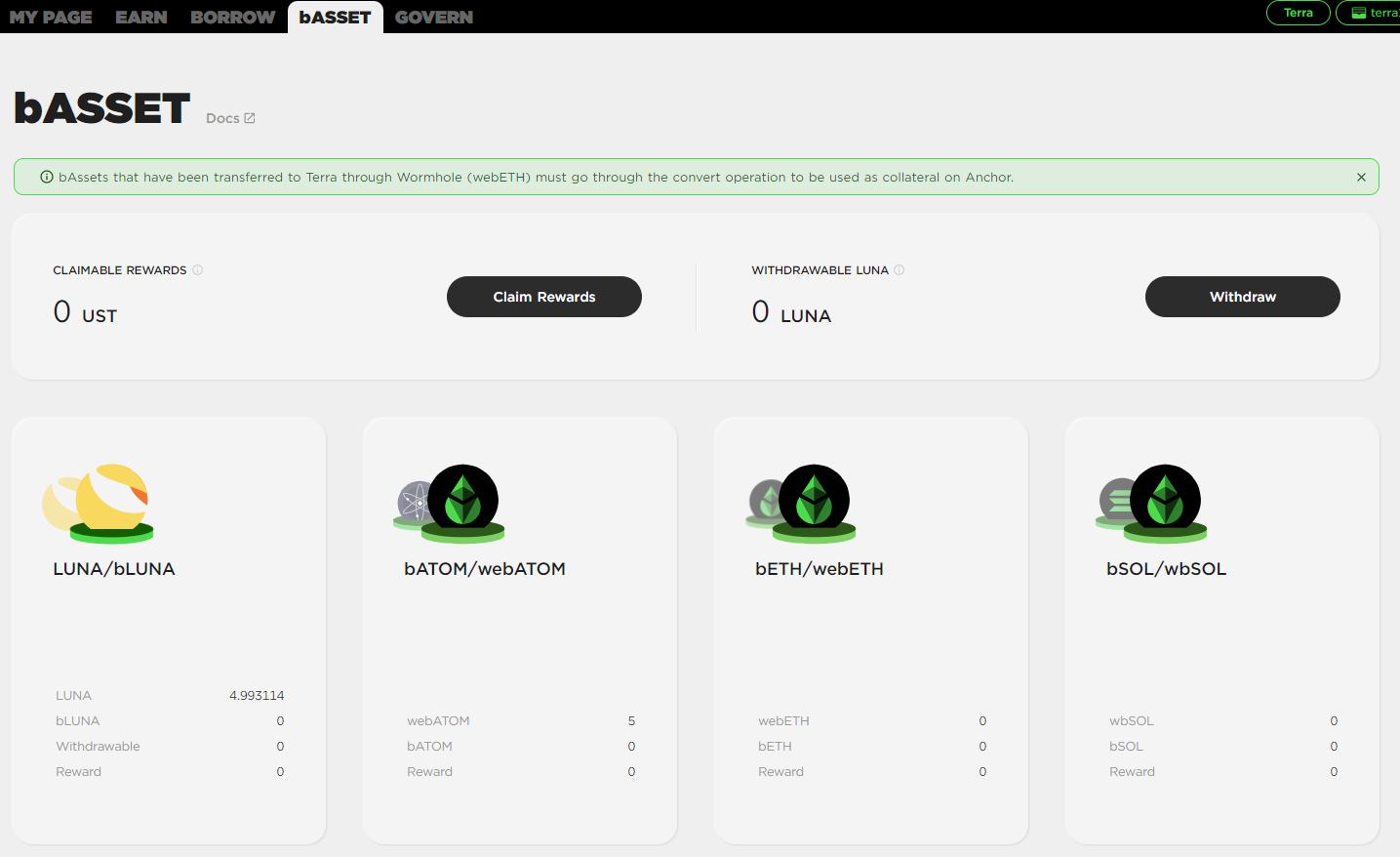Click the webETH label in the bETH card
This screenshot has height=857, width=1400.
pos(784,721)
